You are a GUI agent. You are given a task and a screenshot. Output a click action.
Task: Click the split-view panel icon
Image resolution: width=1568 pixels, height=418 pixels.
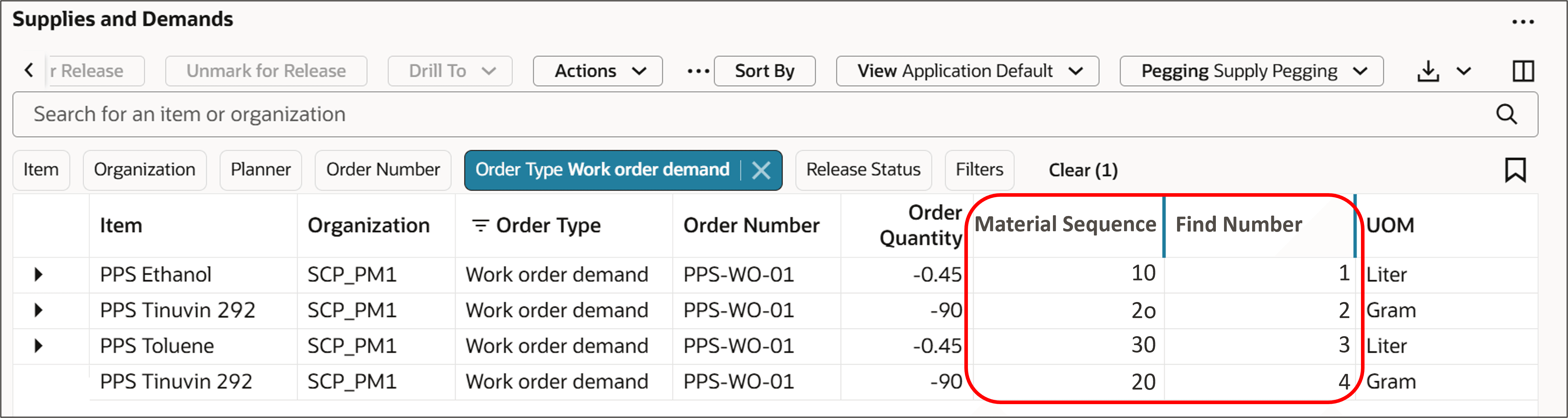pos(1524,70)
